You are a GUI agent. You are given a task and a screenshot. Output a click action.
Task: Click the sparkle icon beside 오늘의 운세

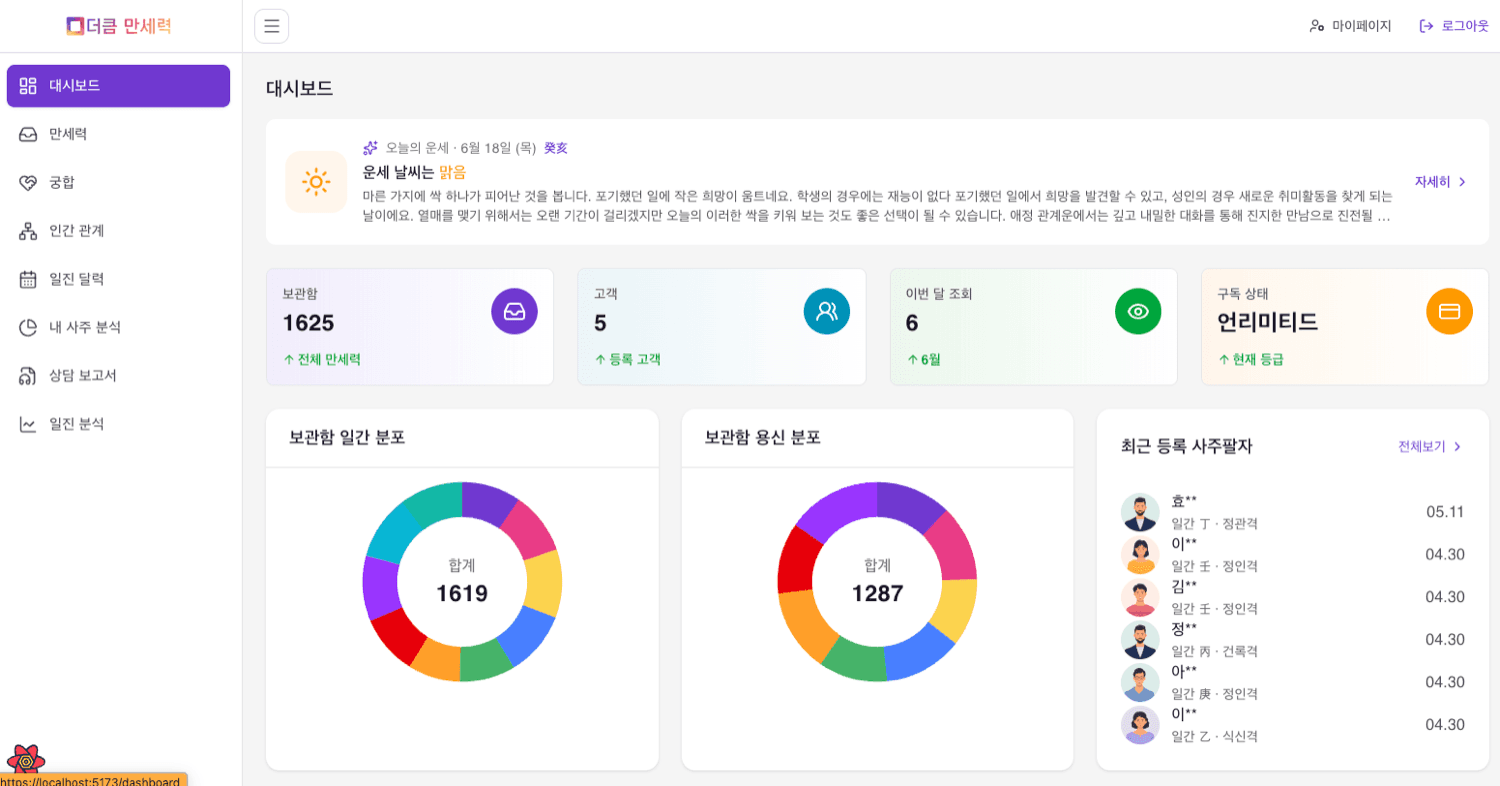(370, 148)
